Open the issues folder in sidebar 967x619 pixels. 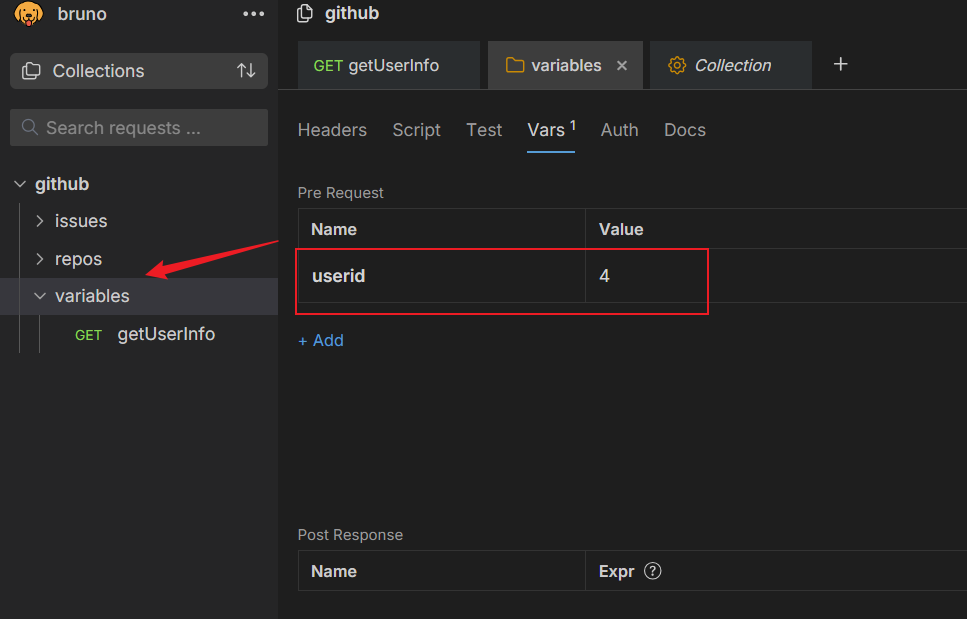(x=81, y=221)
